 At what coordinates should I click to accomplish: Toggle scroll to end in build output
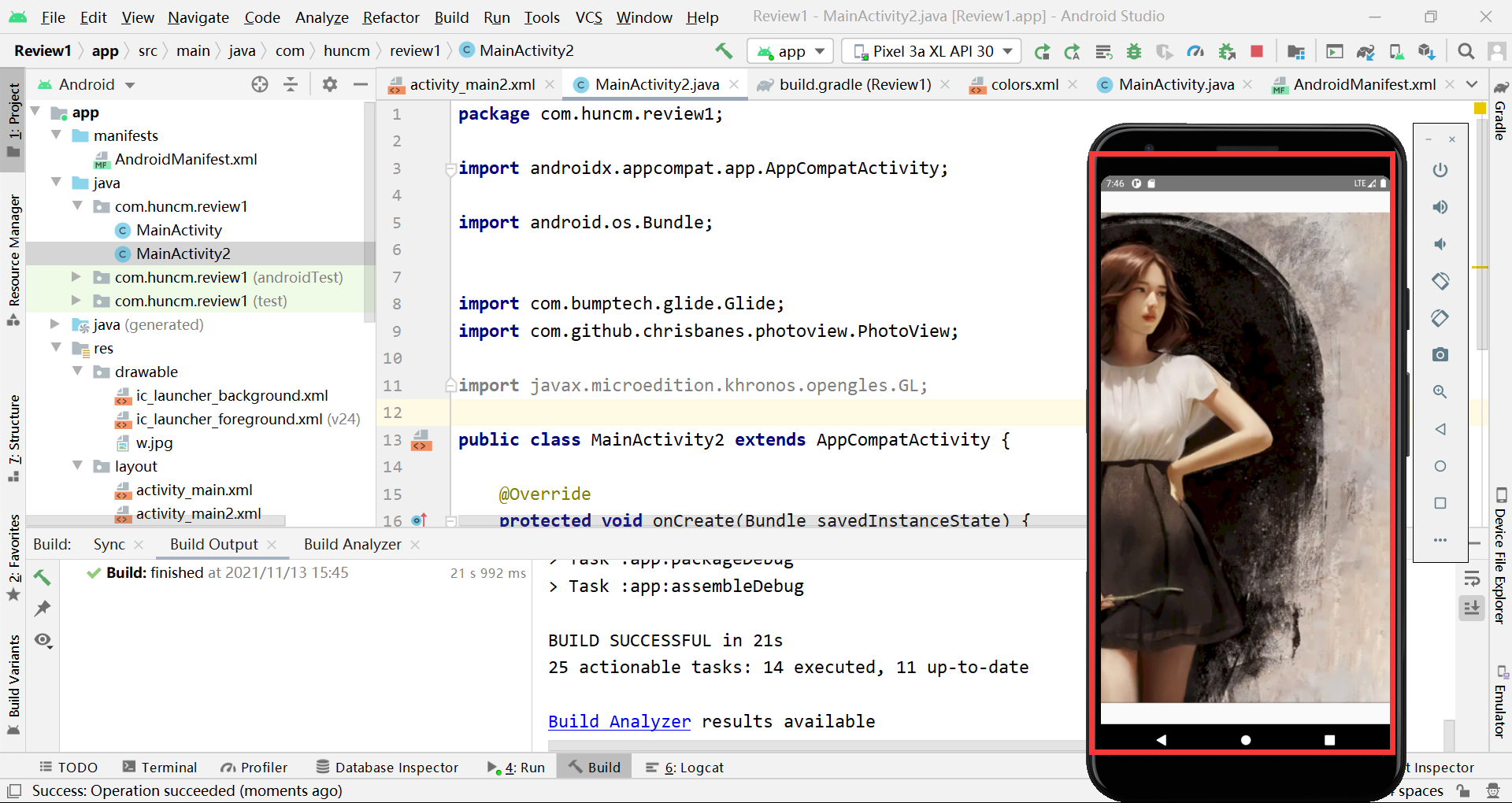click(1472, 608)
